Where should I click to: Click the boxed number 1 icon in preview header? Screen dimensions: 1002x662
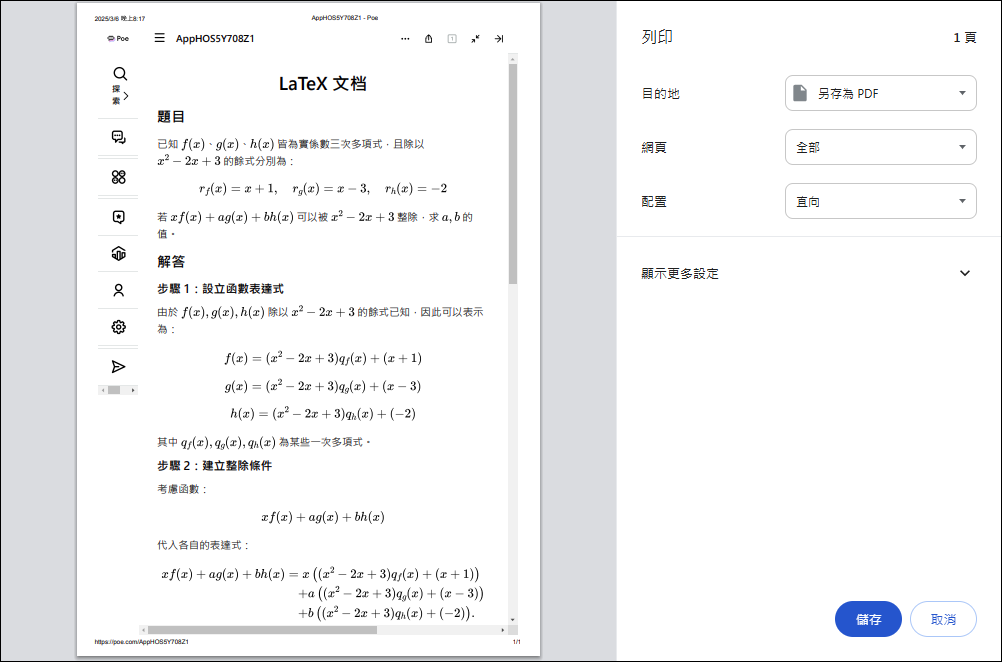click(452, 39)
